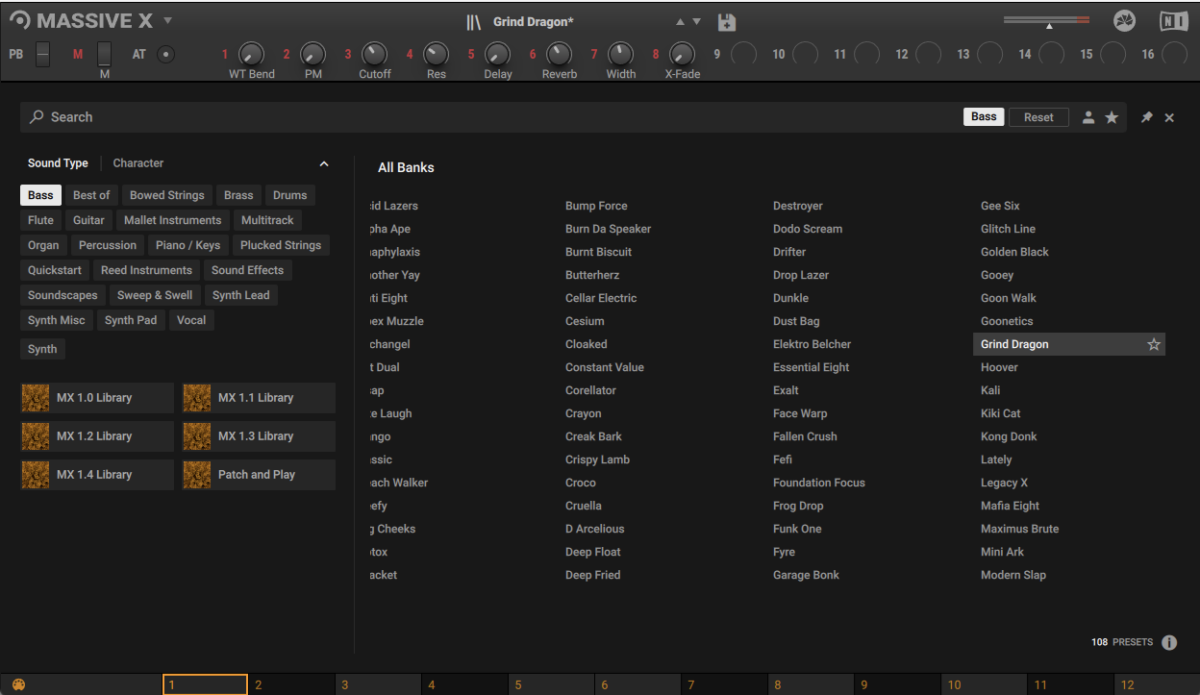
Task: Enable the Plucked Strings tag
Action: 281,245
